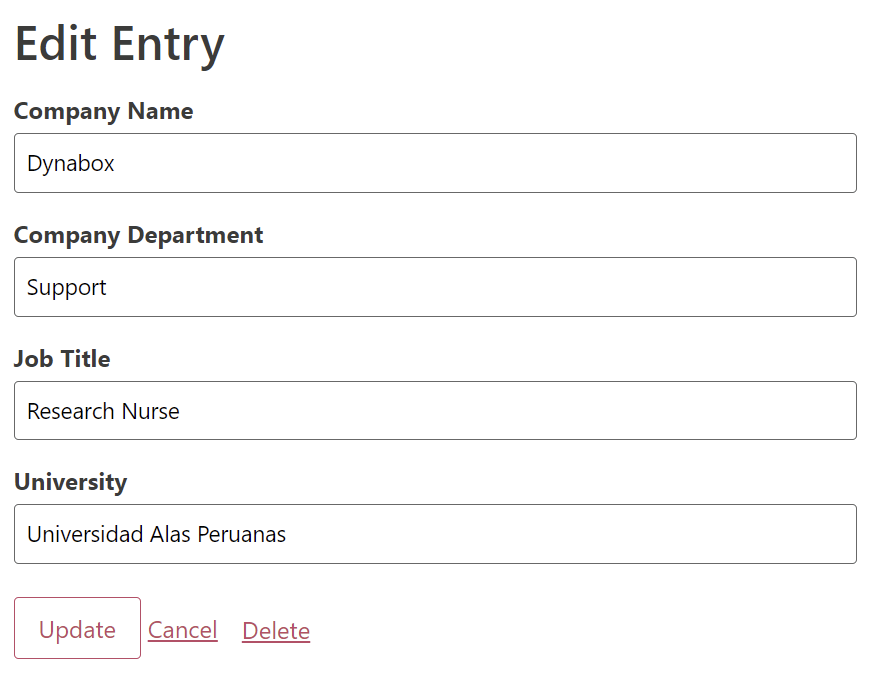
Task: Focus the Company Department text box
Action: tap(435, 287)
